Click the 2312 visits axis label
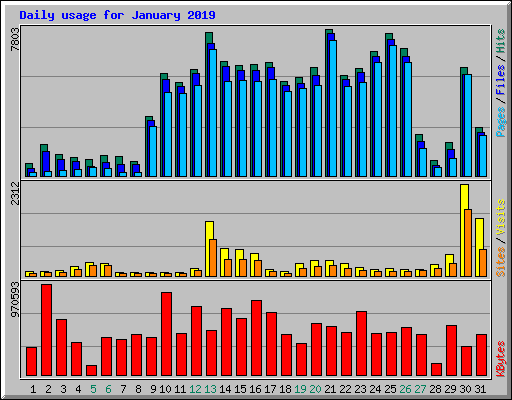 (15, 194)
